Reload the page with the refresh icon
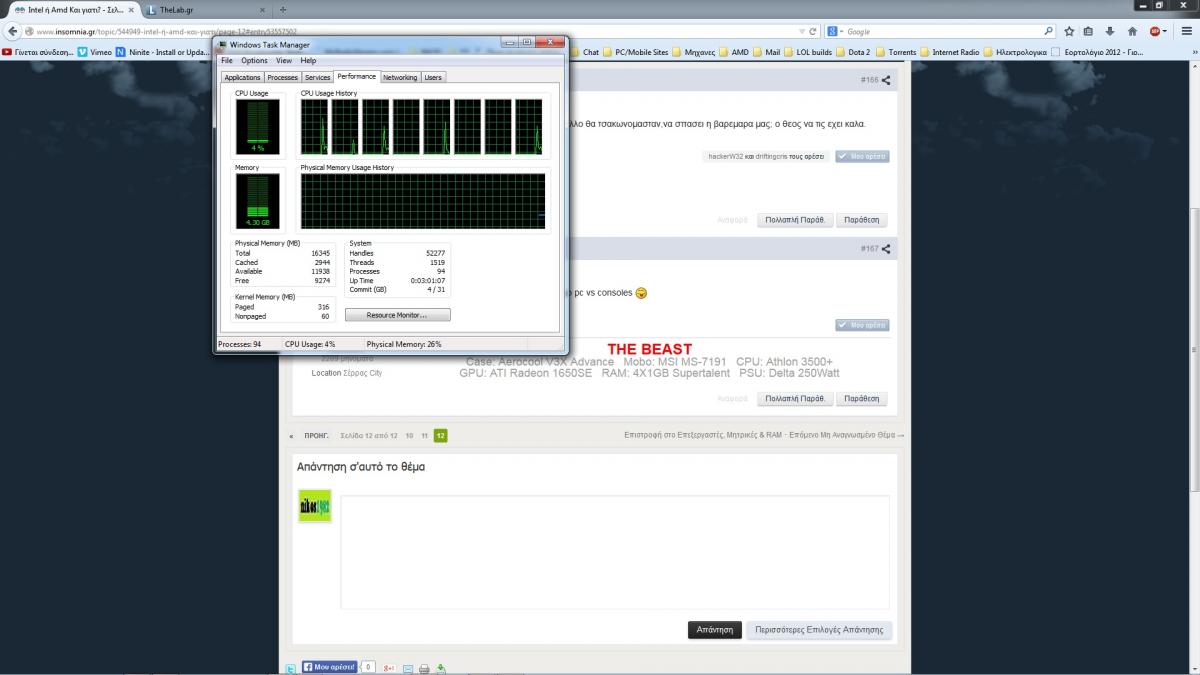Viewport: 1200px width, 675px height. click(x=814, y=31)
